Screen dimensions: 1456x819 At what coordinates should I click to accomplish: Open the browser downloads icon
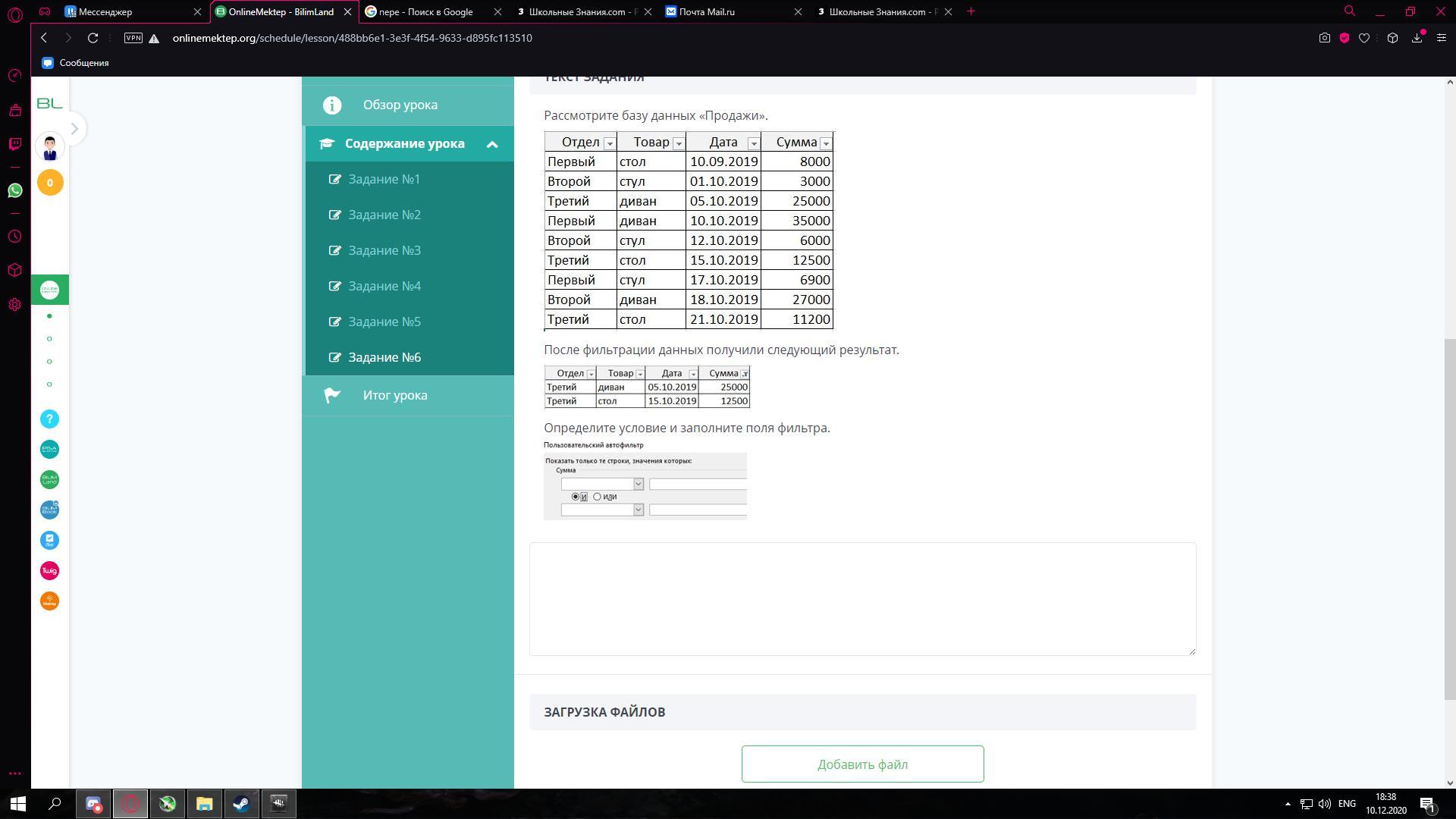[1417, 38]
